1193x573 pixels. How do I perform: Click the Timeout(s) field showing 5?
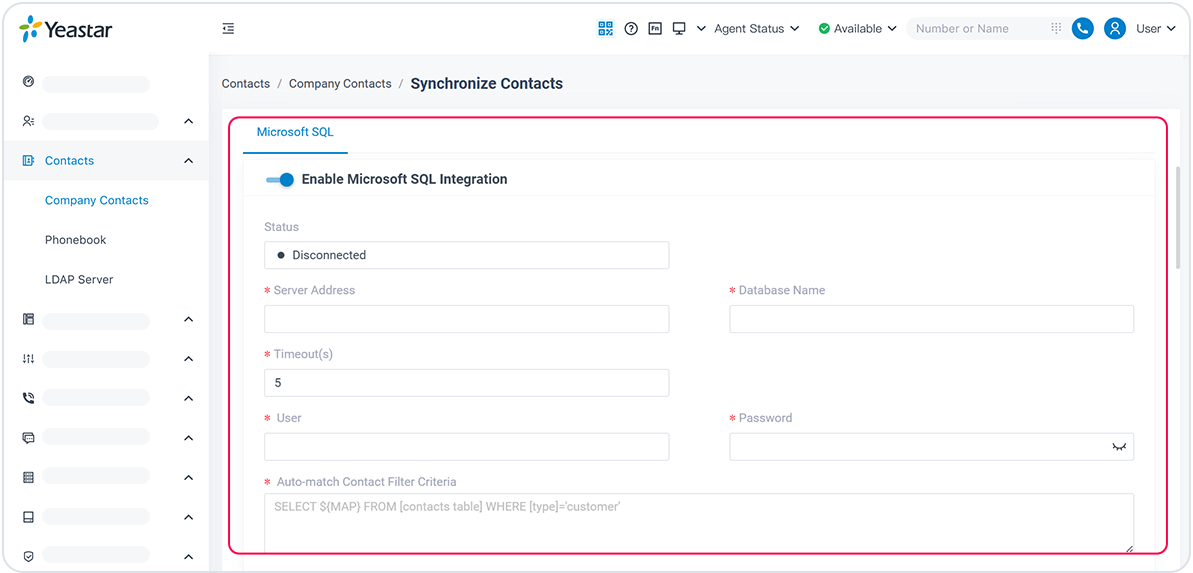466,383
